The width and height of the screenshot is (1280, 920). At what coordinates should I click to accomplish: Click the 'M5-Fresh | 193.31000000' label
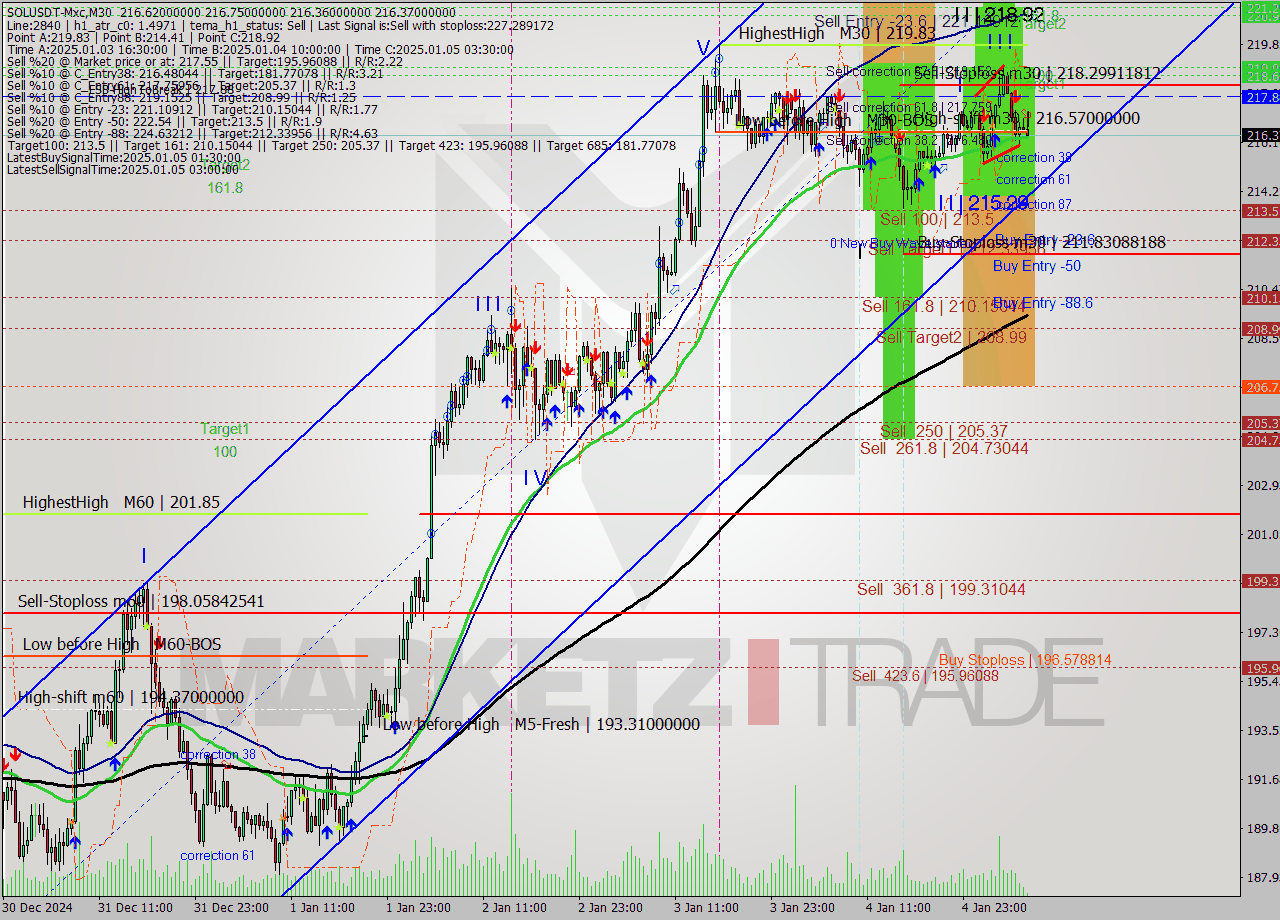tap(607, 723)
